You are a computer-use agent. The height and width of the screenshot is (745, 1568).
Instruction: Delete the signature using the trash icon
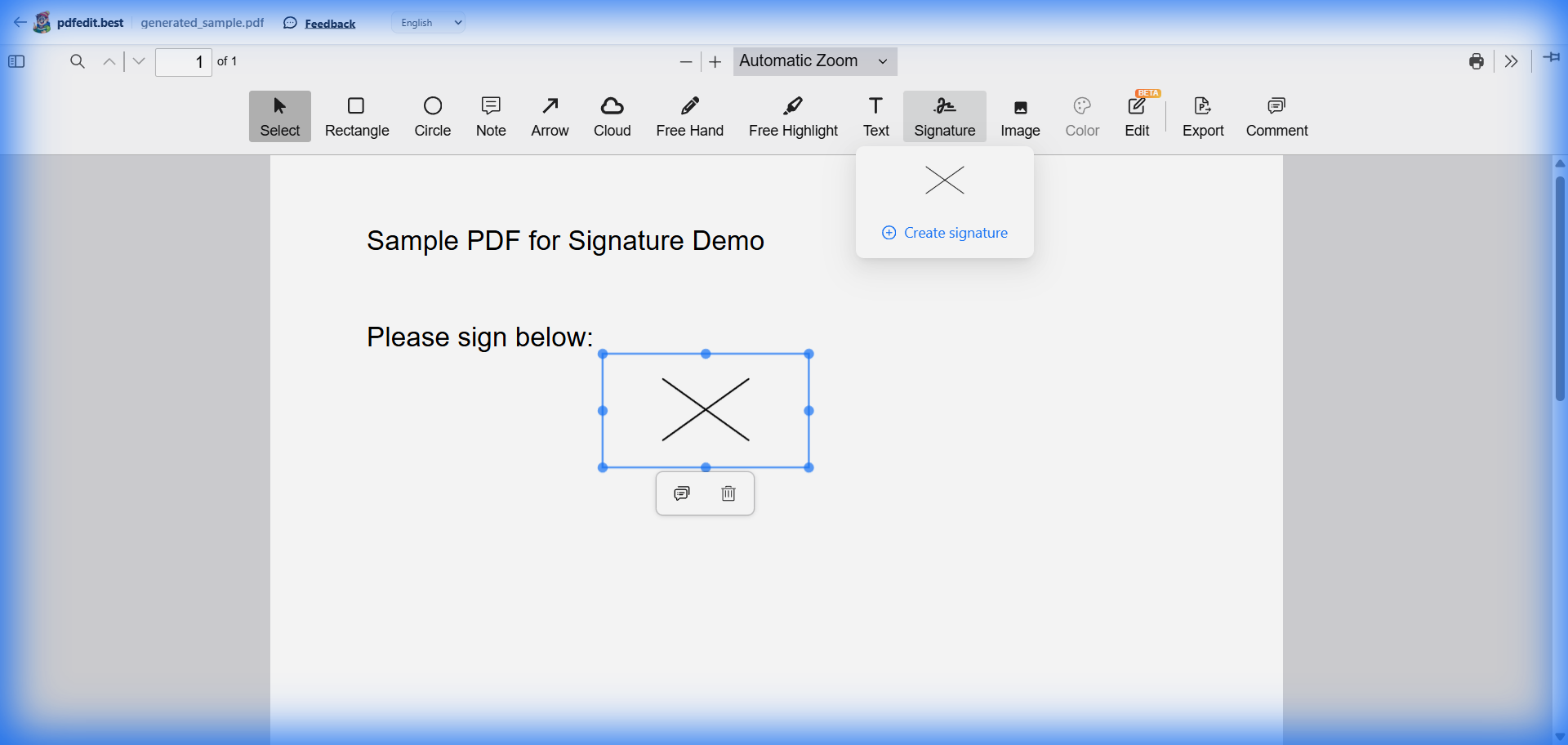tap(728, 493)
